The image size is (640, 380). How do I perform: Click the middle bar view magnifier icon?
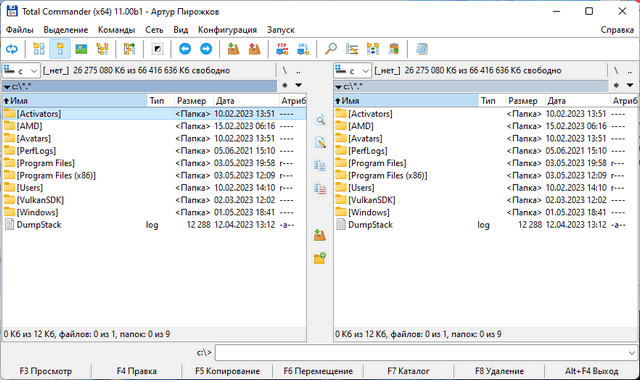320,120
